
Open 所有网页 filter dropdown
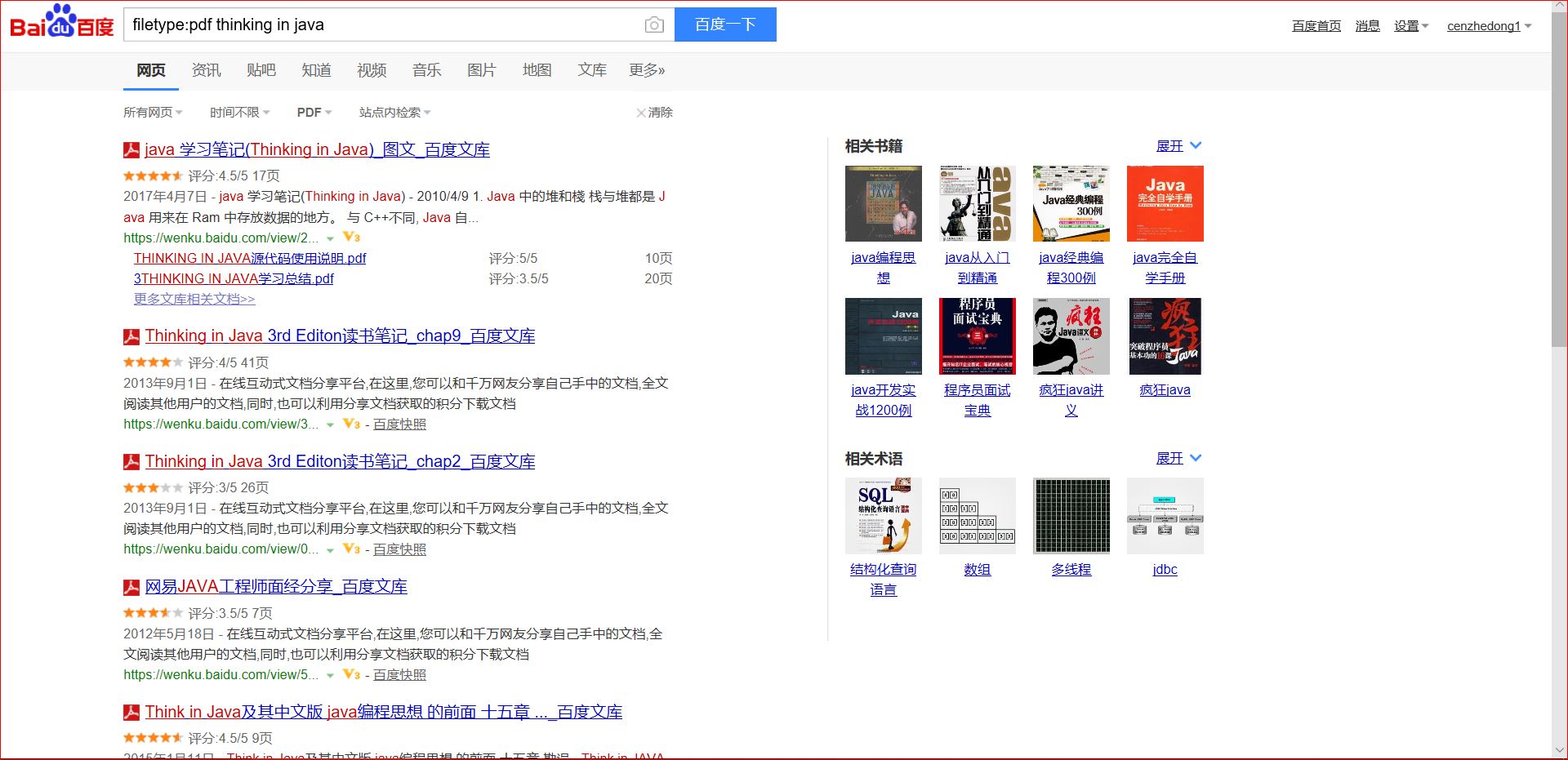[x=153, y=113]
